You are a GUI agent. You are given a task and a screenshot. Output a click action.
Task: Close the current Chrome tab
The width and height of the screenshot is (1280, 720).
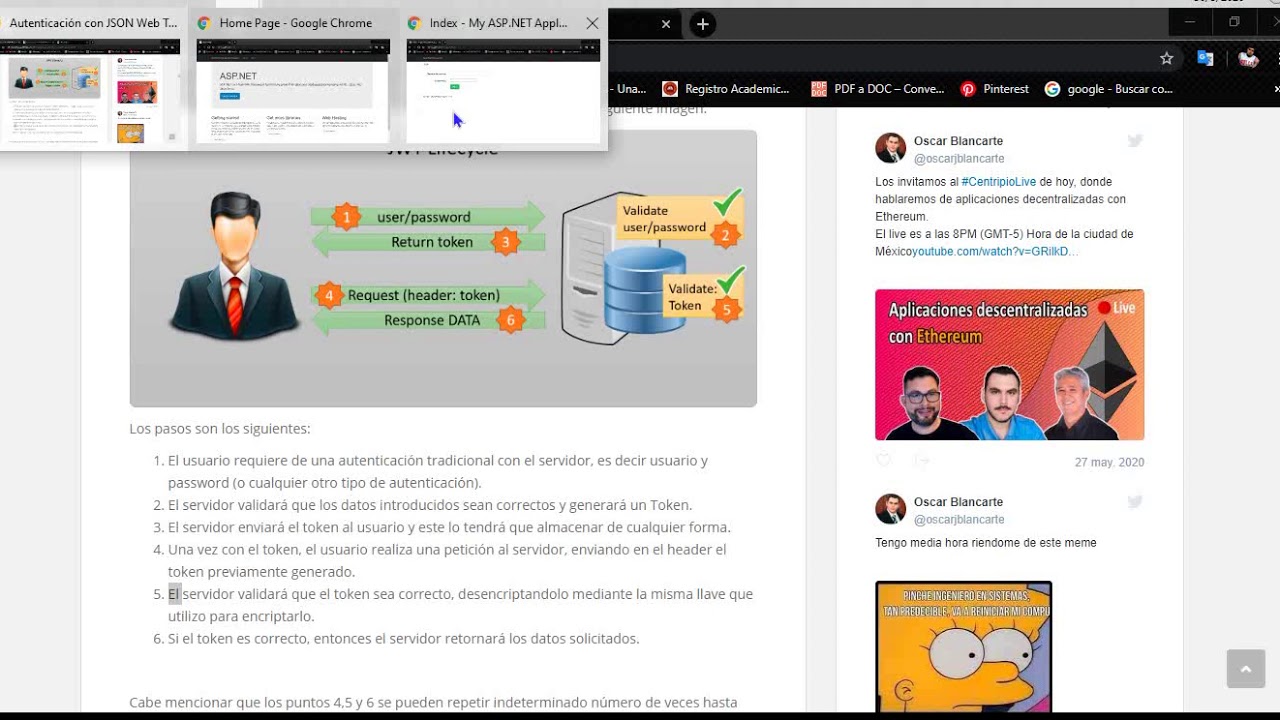(666, 24)
